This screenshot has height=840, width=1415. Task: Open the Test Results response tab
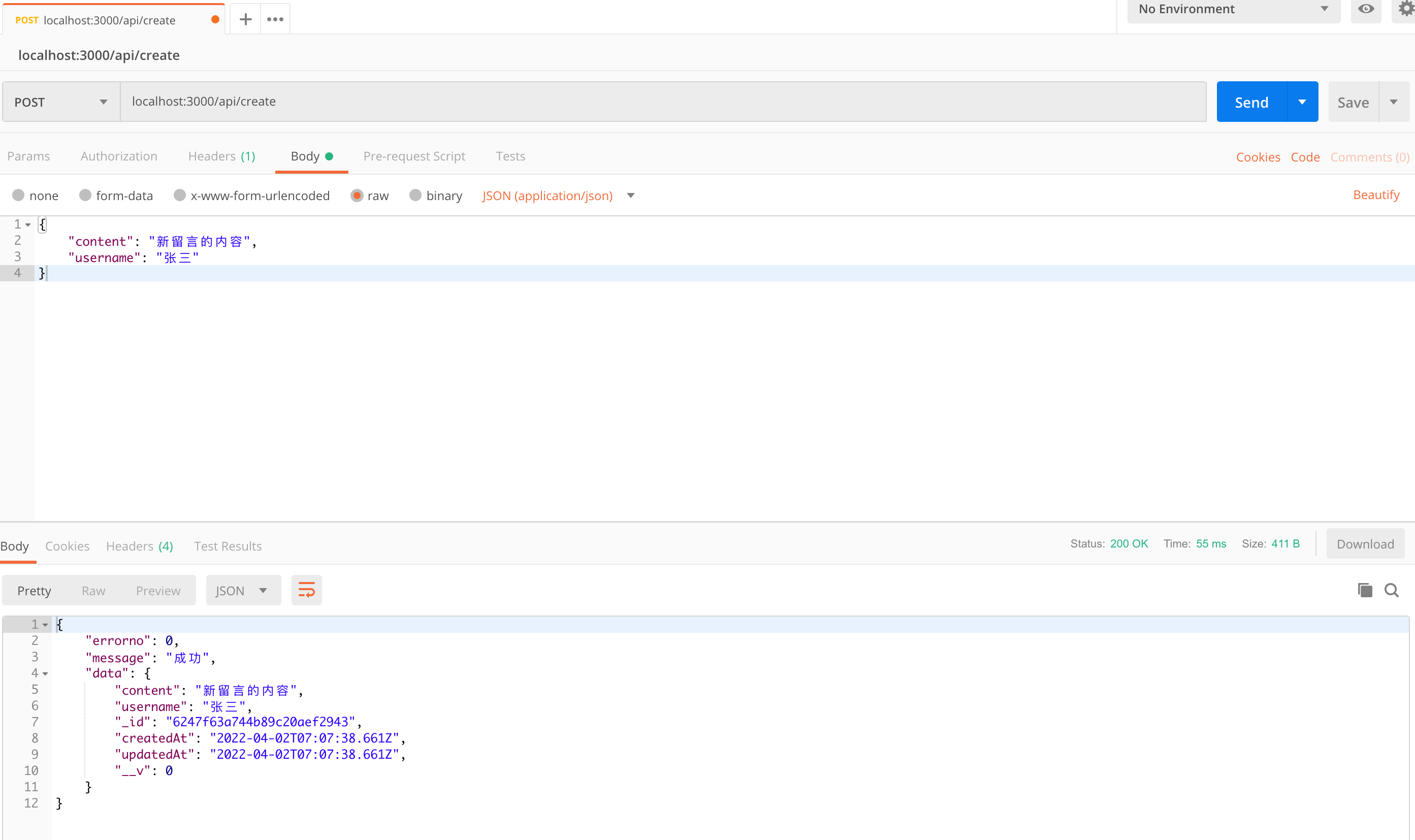[228, 546]
